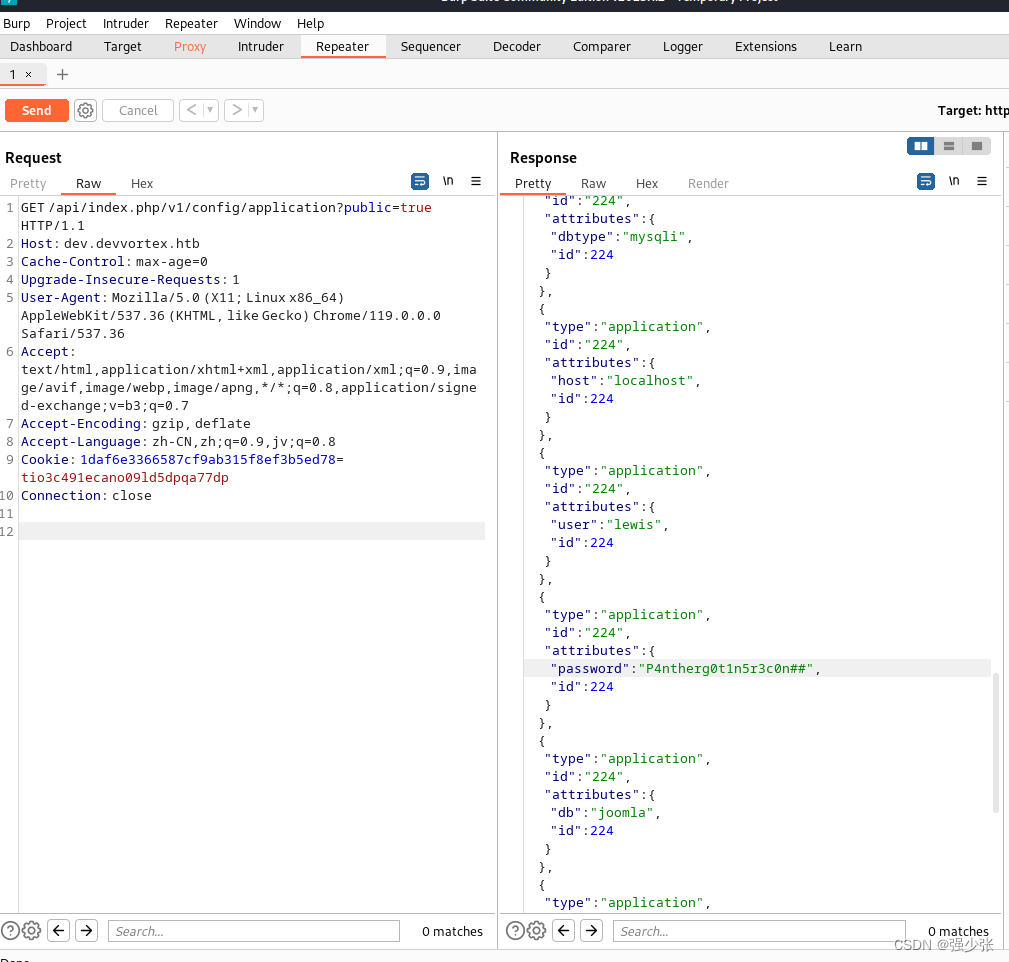Click the password value P4ntherg0t1n5r3c0n##

pos(725,669)
